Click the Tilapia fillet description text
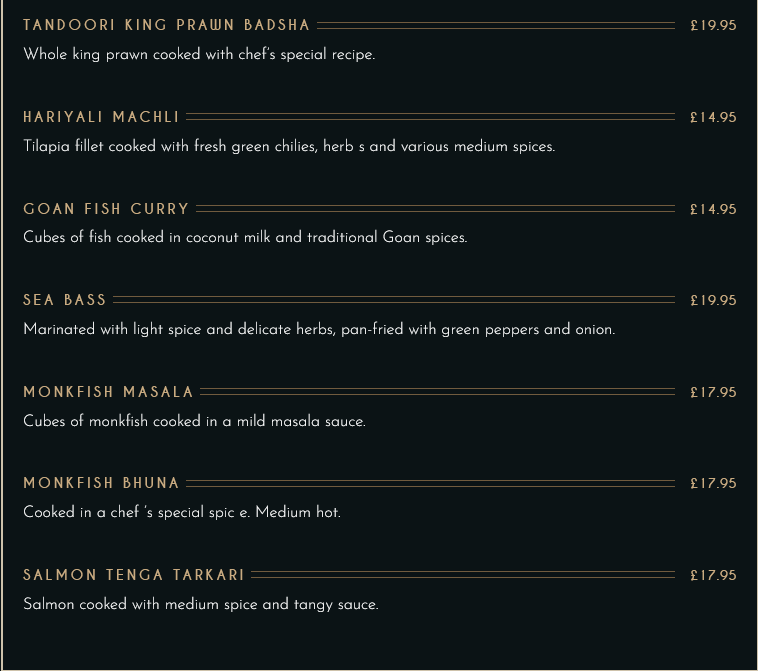 (289, 146)
